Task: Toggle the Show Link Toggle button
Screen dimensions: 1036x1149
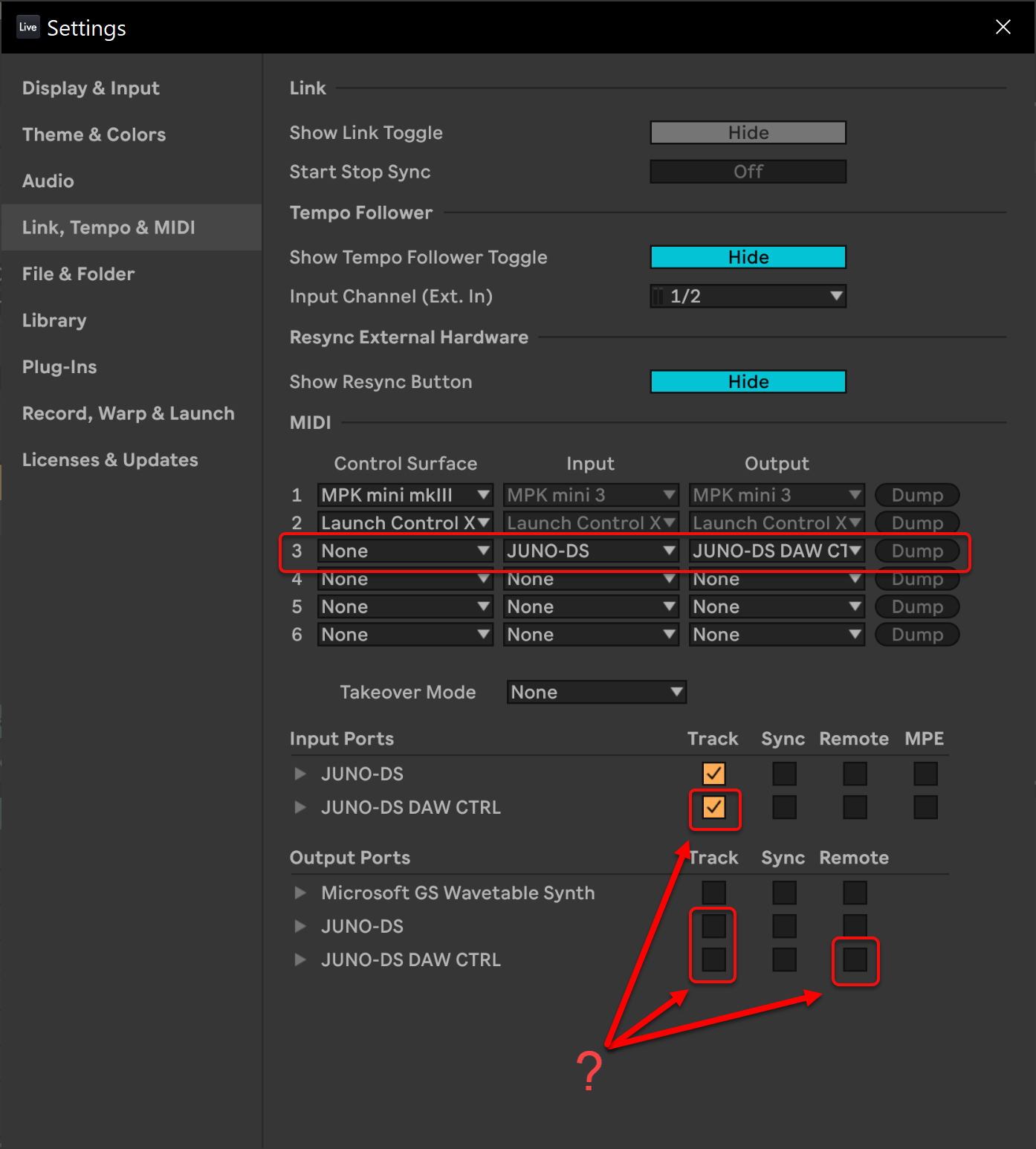Action: [748, 133]
